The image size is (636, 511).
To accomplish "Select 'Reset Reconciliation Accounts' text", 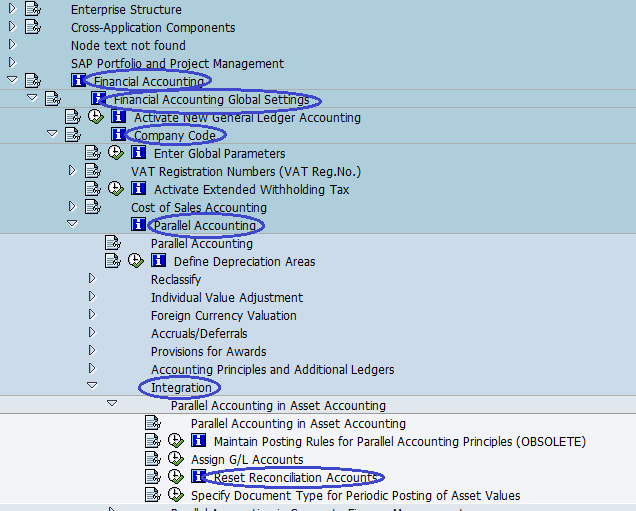I will (296, 478).
